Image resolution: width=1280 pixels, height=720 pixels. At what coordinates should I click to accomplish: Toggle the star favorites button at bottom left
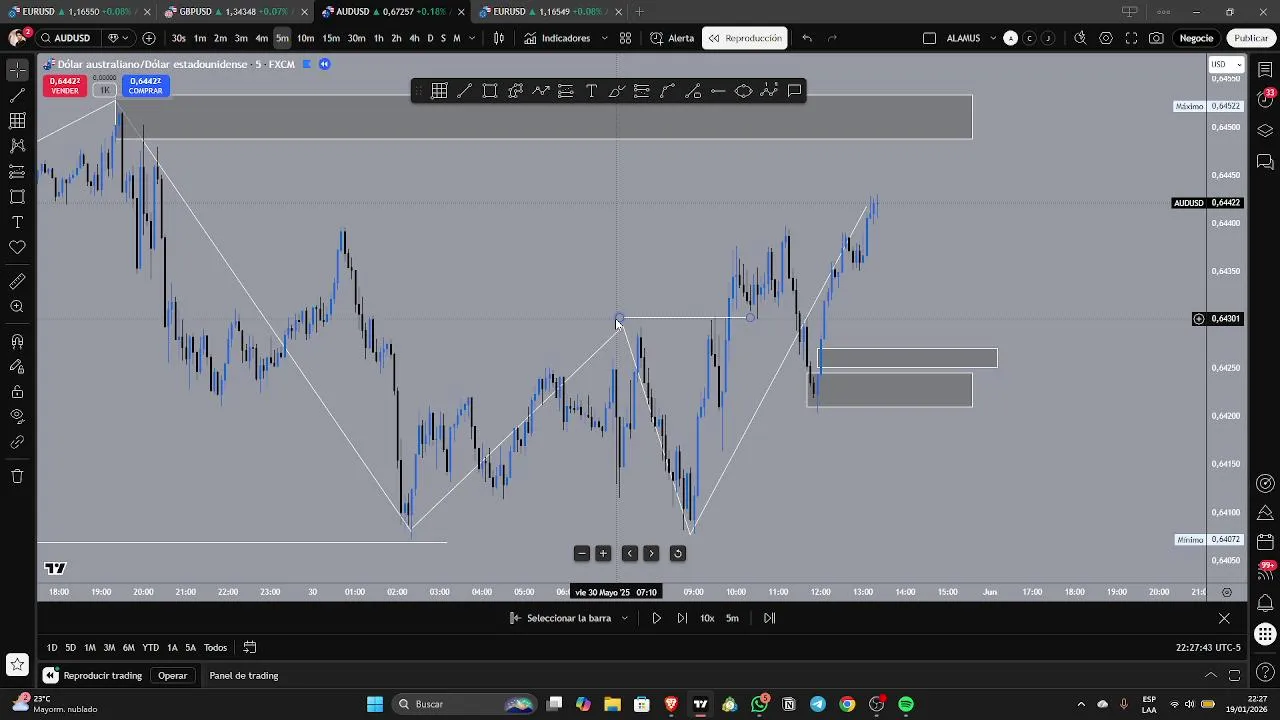pyautogui.click(x=17, y=664)
